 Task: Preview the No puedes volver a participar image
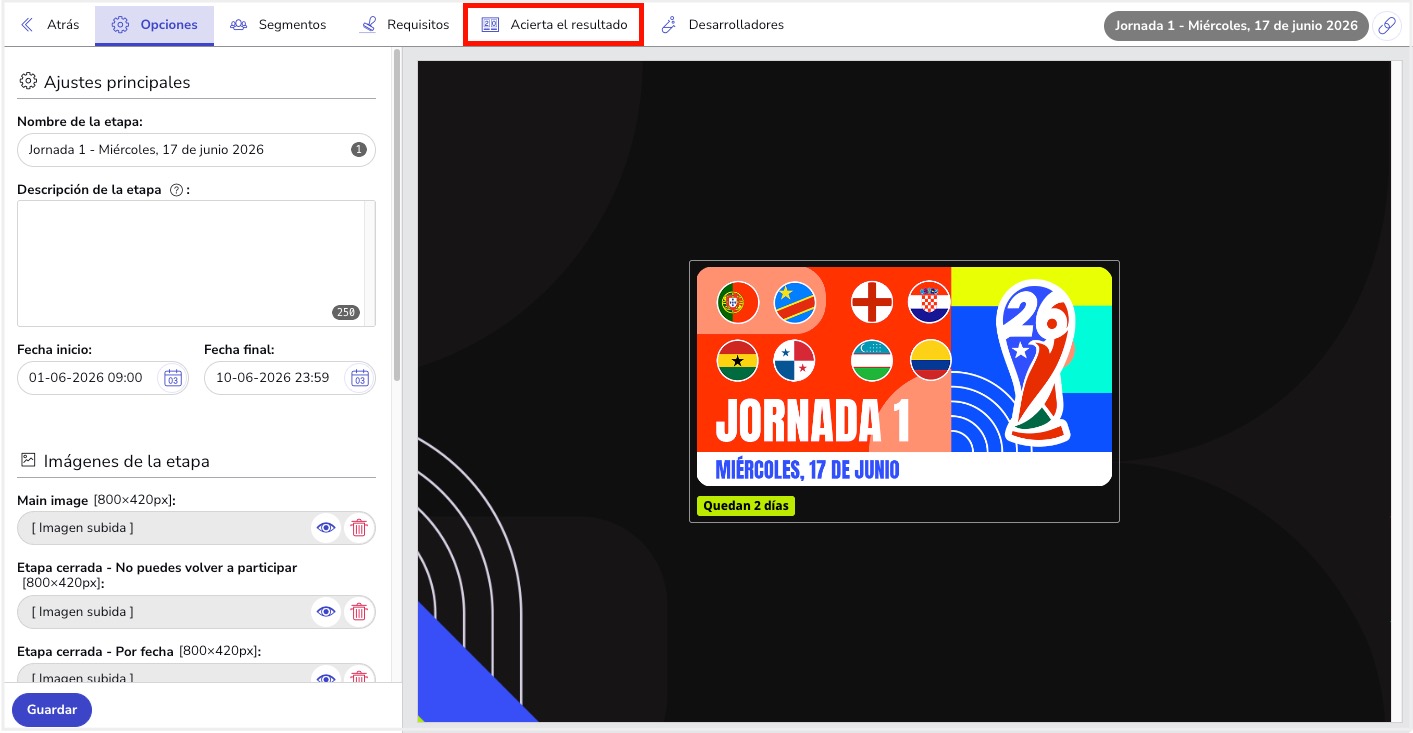tap(326, 612)
